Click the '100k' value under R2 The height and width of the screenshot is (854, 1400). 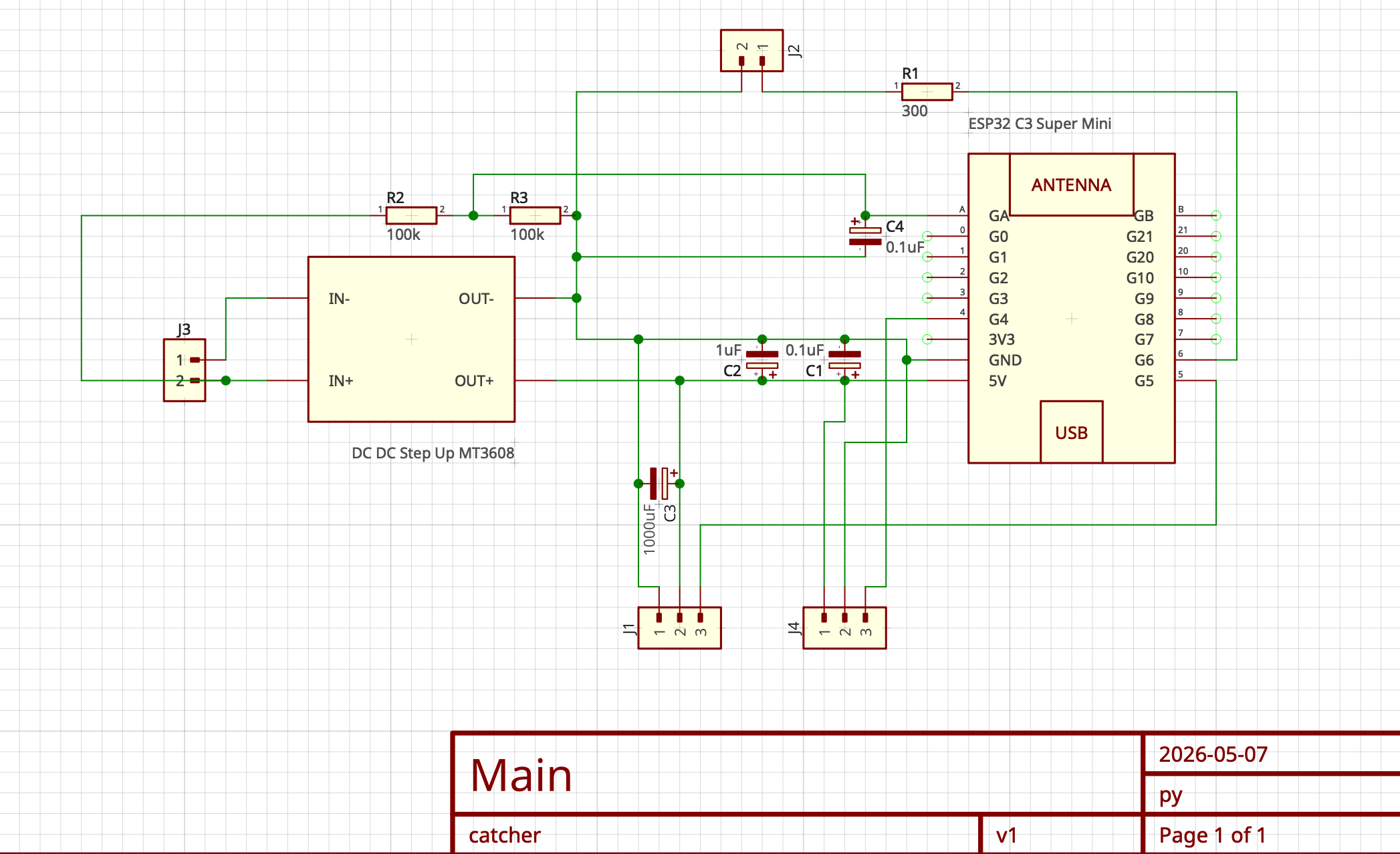pyautogui.click(x=403, y=235)
